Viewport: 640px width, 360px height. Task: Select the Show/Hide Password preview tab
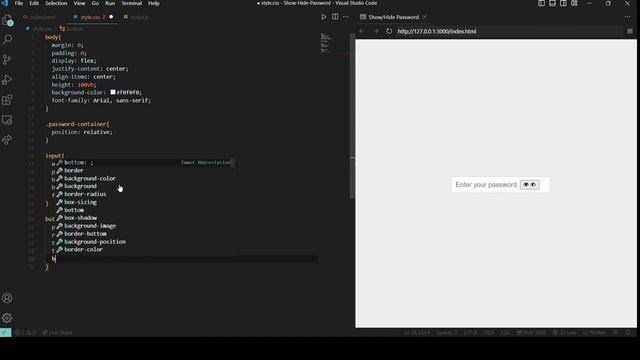pyautogui.click(x=393, y=17)
